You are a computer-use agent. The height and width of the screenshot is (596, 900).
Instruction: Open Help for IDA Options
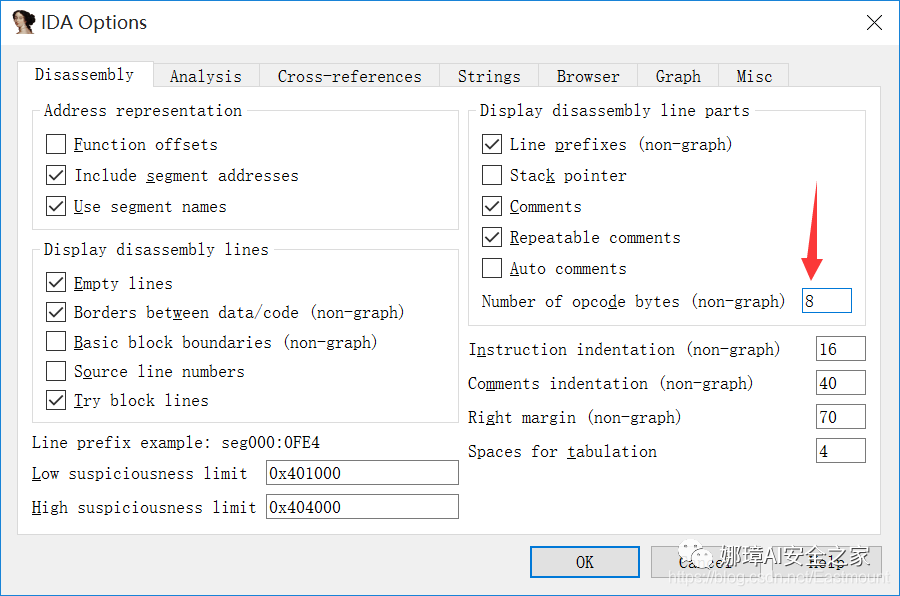coord(825,562)
